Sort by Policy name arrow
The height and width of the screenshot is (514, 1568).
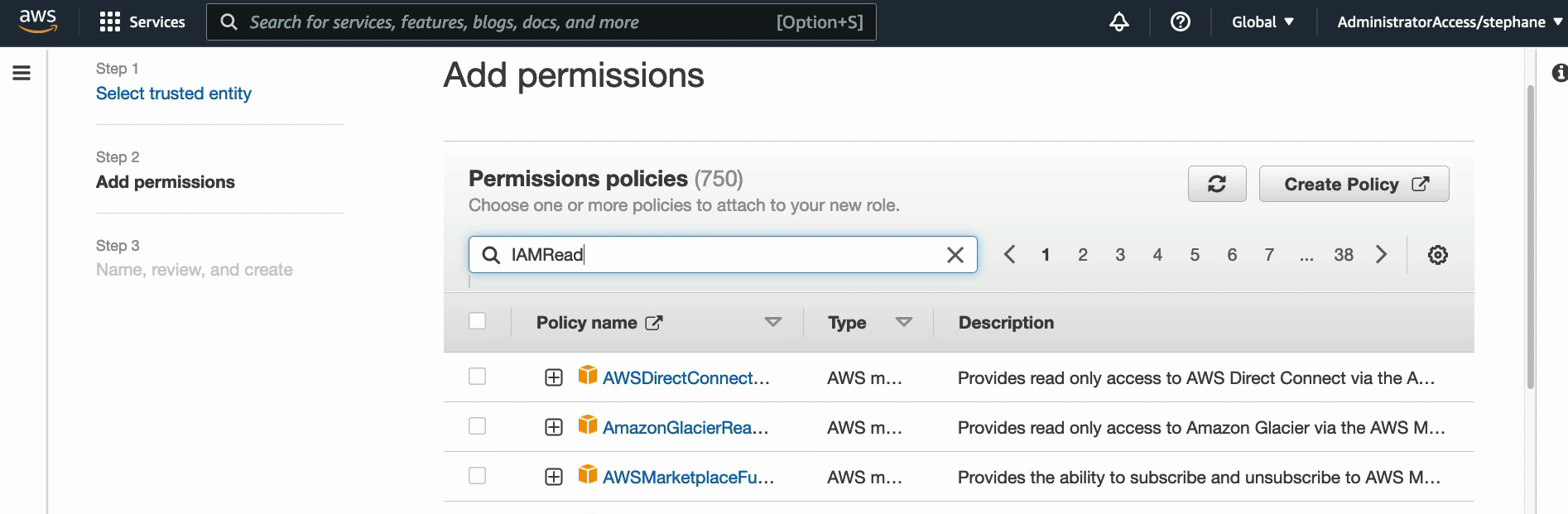(773, 322)
